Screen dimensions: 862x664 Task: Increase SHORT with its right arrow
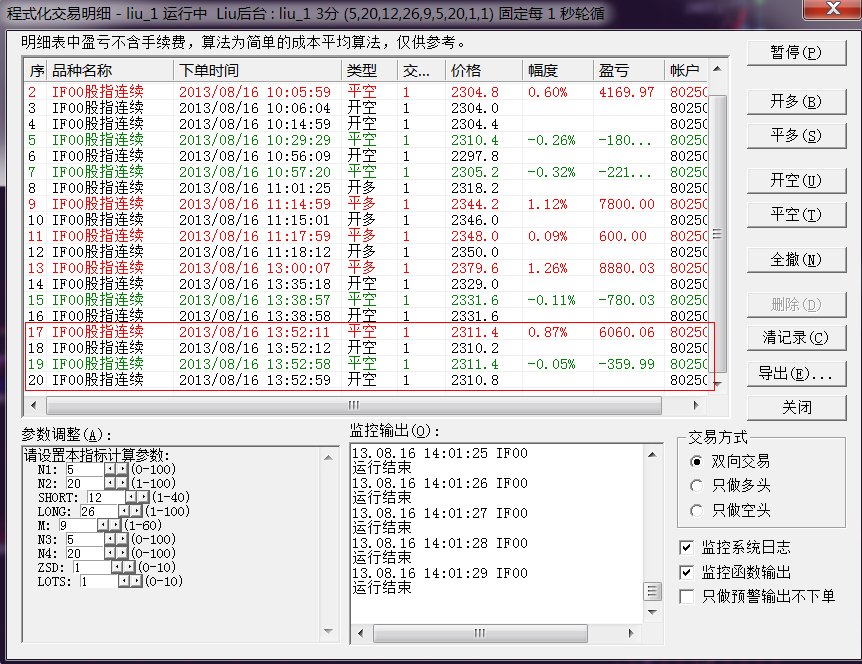point(143,497)
